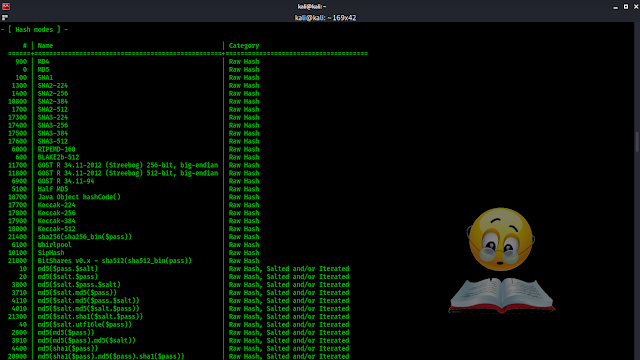Click the mode number '1400' for SHA2-256
640x360 pixels.
pyautogui.click(x=19, y=93)
